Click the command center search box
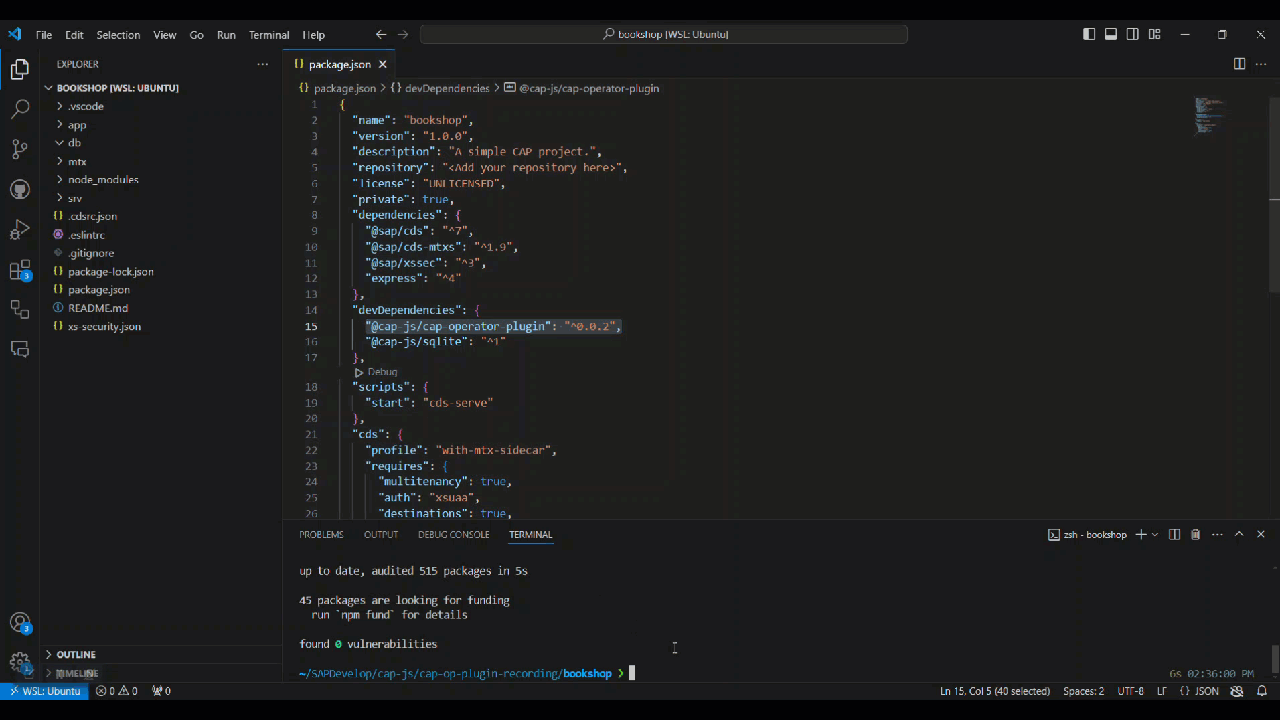1280x720 pixels. [664, 34]
